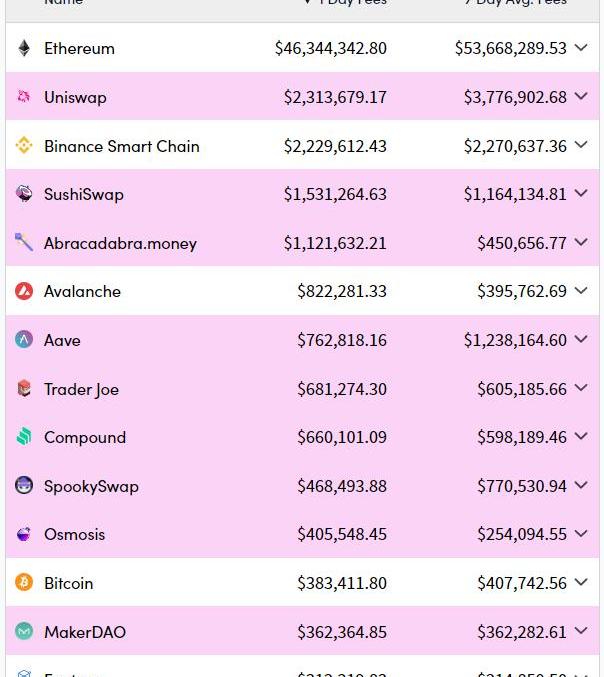Click the Aave ghost logo icon

24,339
